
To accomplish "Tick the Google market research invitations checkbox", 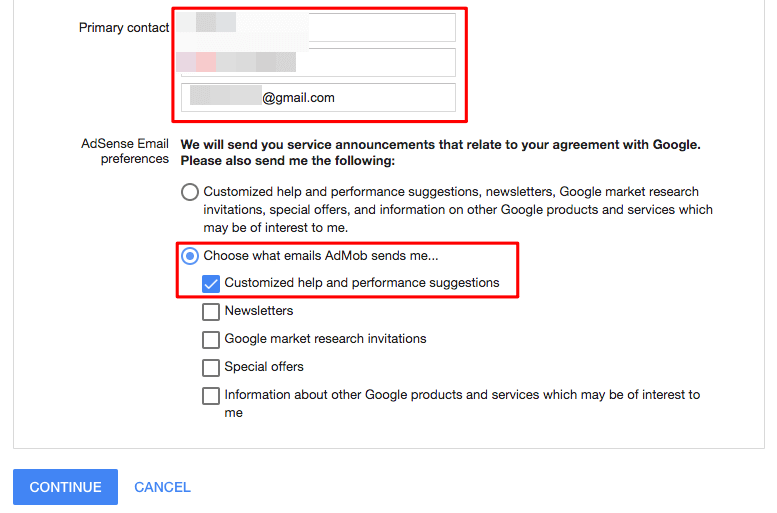I will click(x=211, y=340).
